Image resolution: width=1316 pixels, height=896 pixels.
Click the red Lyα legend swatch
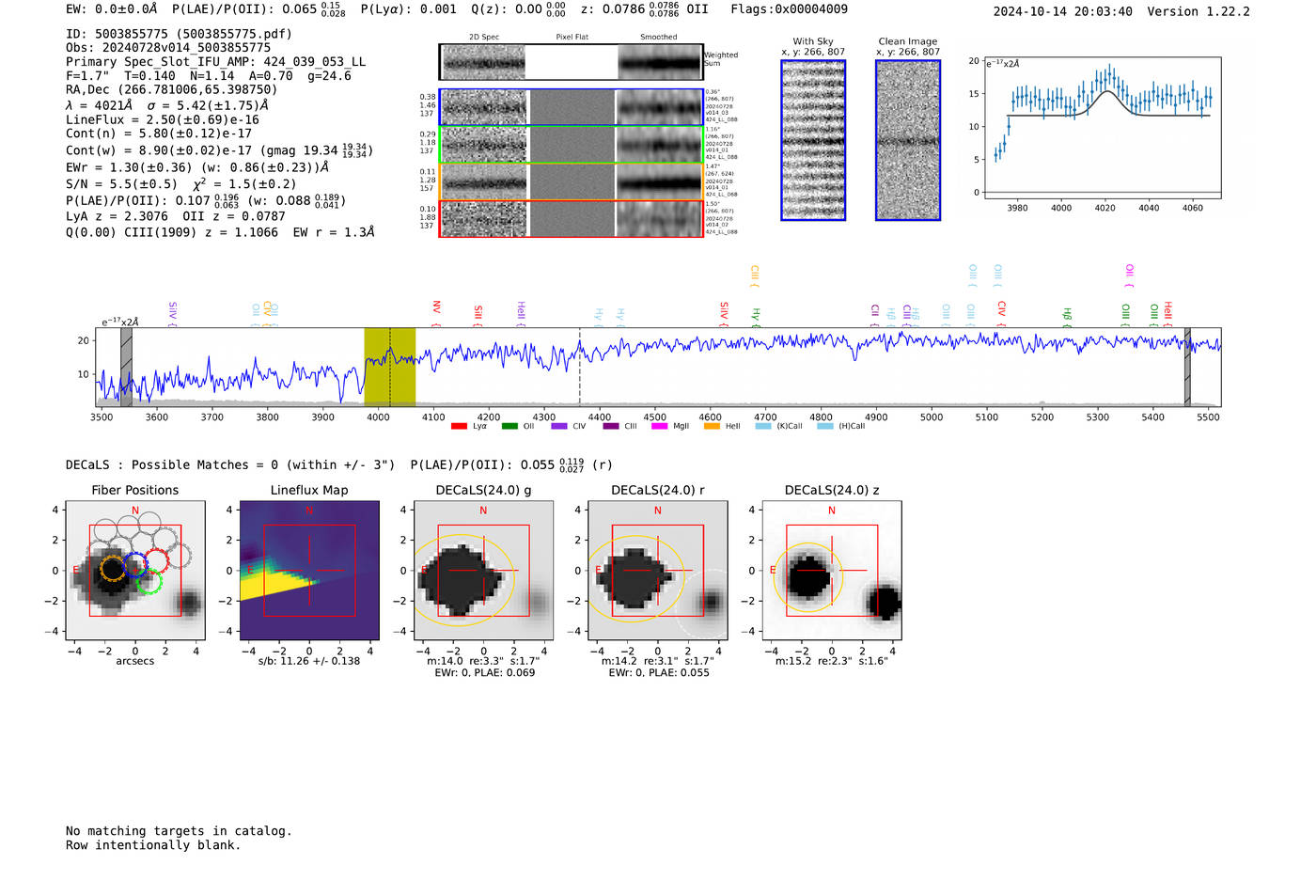pos(459,427)
